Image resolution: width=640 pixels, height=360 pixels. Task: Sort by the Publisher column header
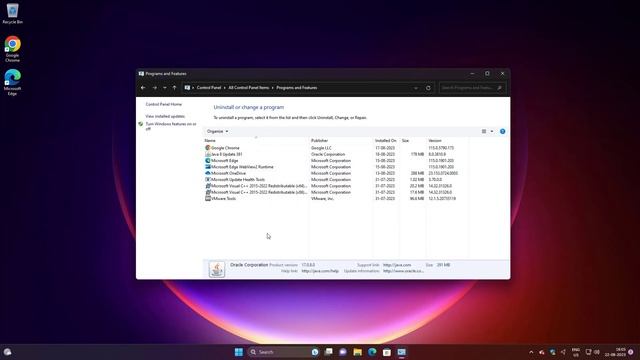341,140
